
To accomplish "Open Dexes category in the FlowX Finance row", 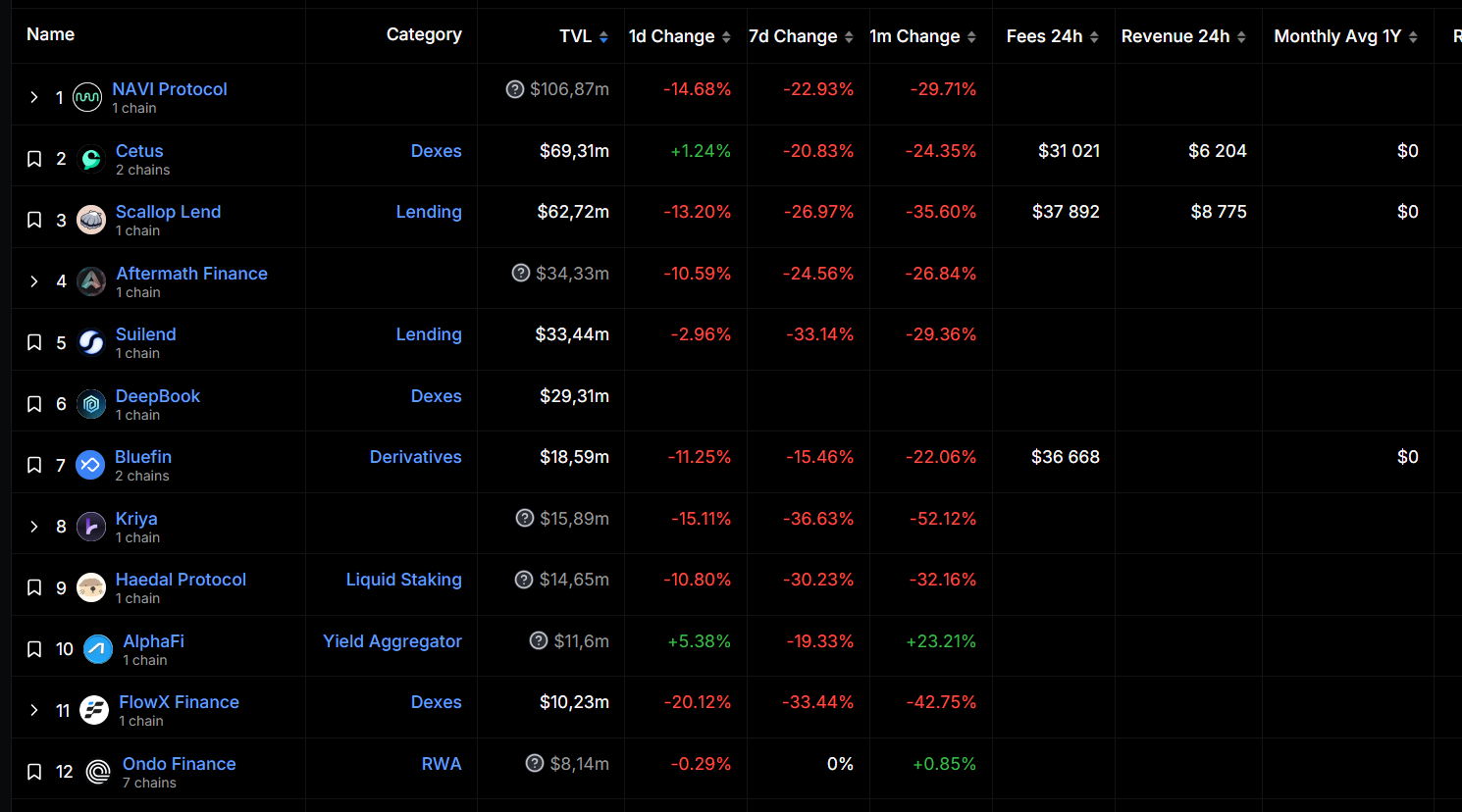I will point(436,702).
